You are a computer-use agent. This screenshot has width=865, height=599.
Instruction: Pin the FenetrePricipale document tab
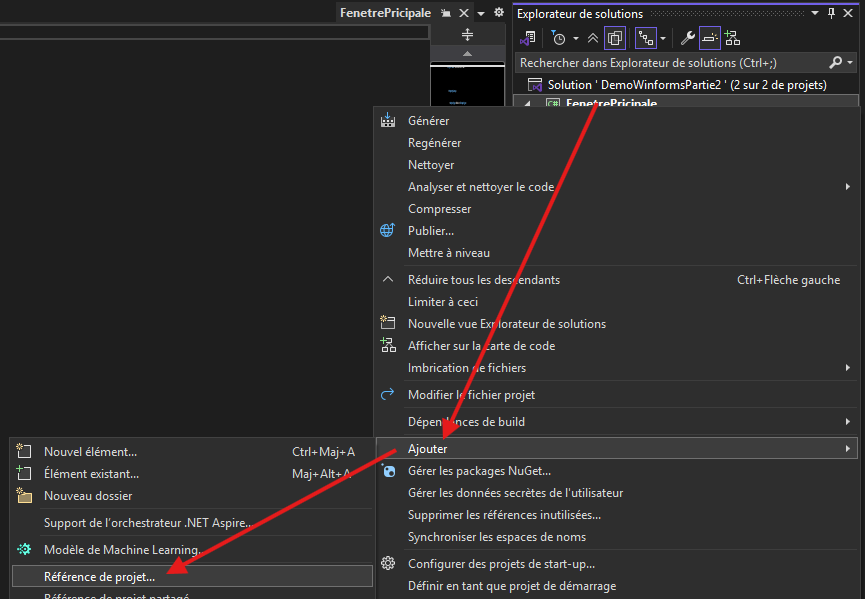point(446,13)
